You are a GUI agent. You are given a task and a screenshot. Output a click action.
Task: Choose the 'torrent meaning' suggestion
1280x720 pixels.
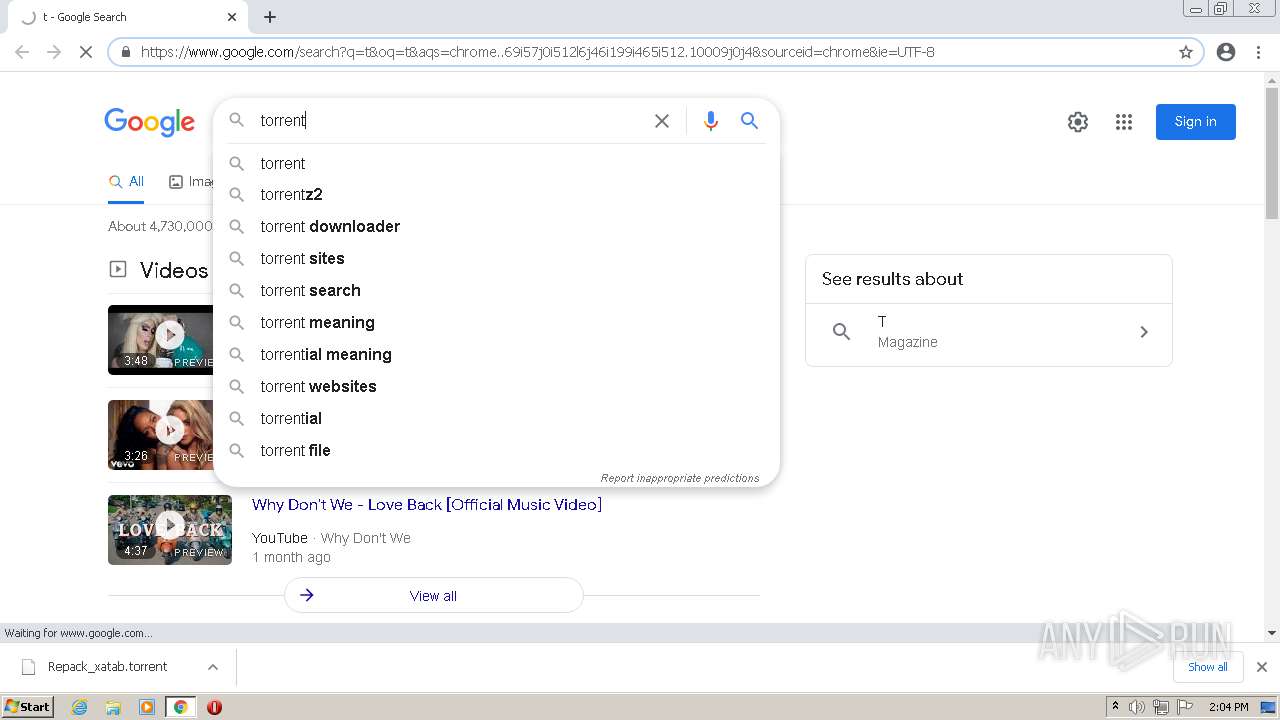496,323
